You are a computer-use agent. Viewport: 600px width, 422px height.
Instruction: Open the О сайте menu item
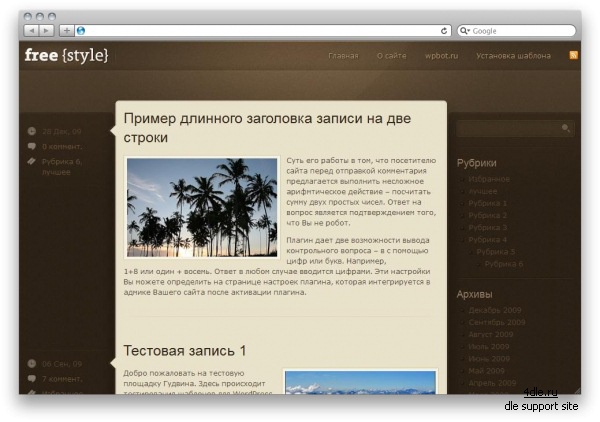[391, 56]
